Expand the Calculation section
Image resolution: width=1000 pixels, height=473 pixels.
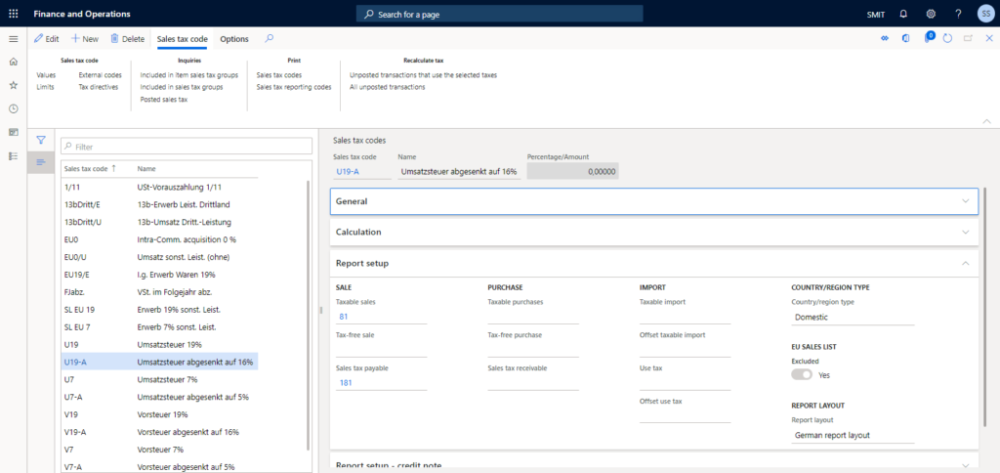coord(652,232)
